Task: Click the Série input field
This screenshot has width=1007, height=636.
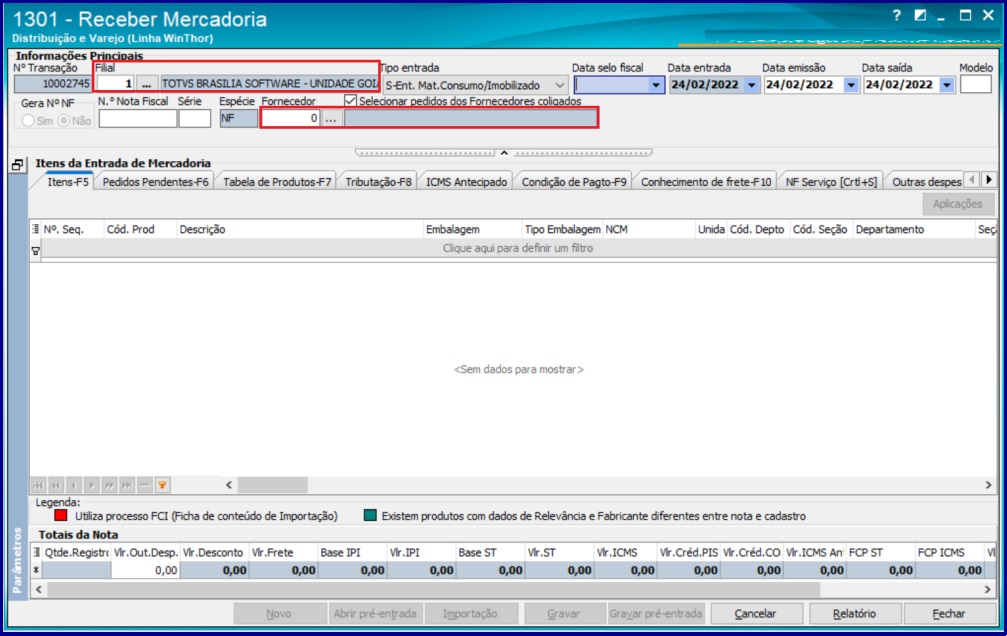Action: click(195, 118)
